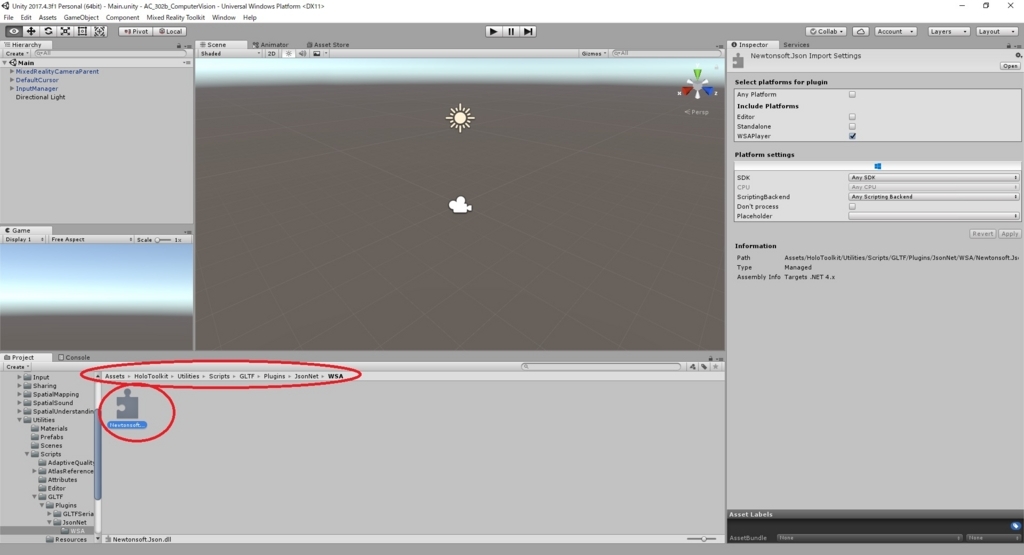Enable the Editor platform checkbox

pos(852,117)
